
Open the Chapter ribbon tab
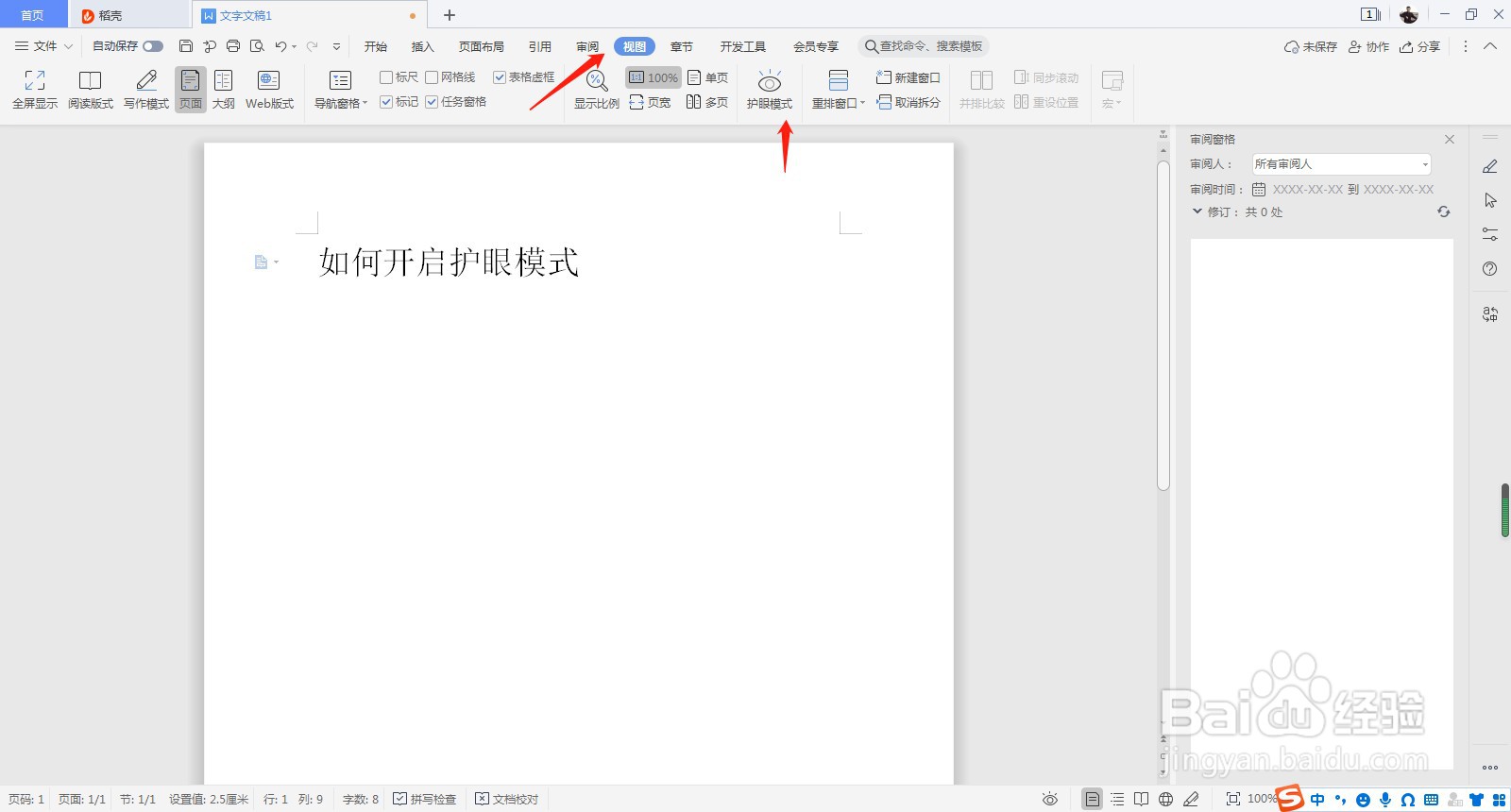[682, 46]
